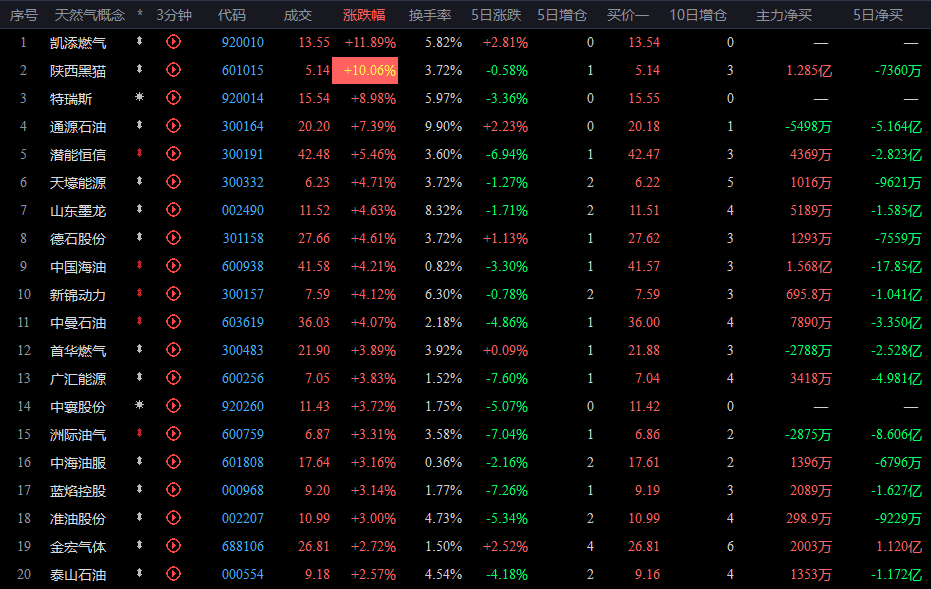Viewport: 931px width, 589px height.
Task: Select the 广汇能源 stock name
Action: (x=78, y=378)
